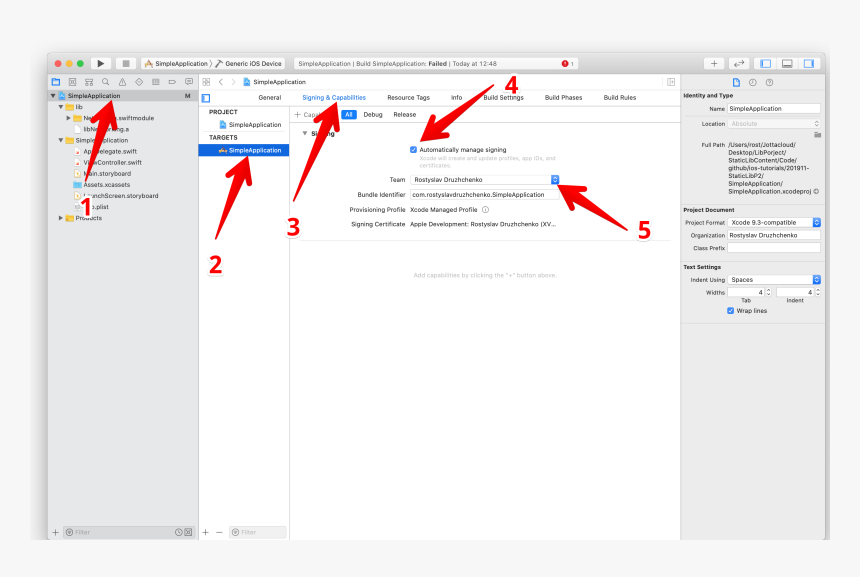The image size is (860, 577).
Task: Click the scheme selector SimpleApplication
Action: point(177,64)
